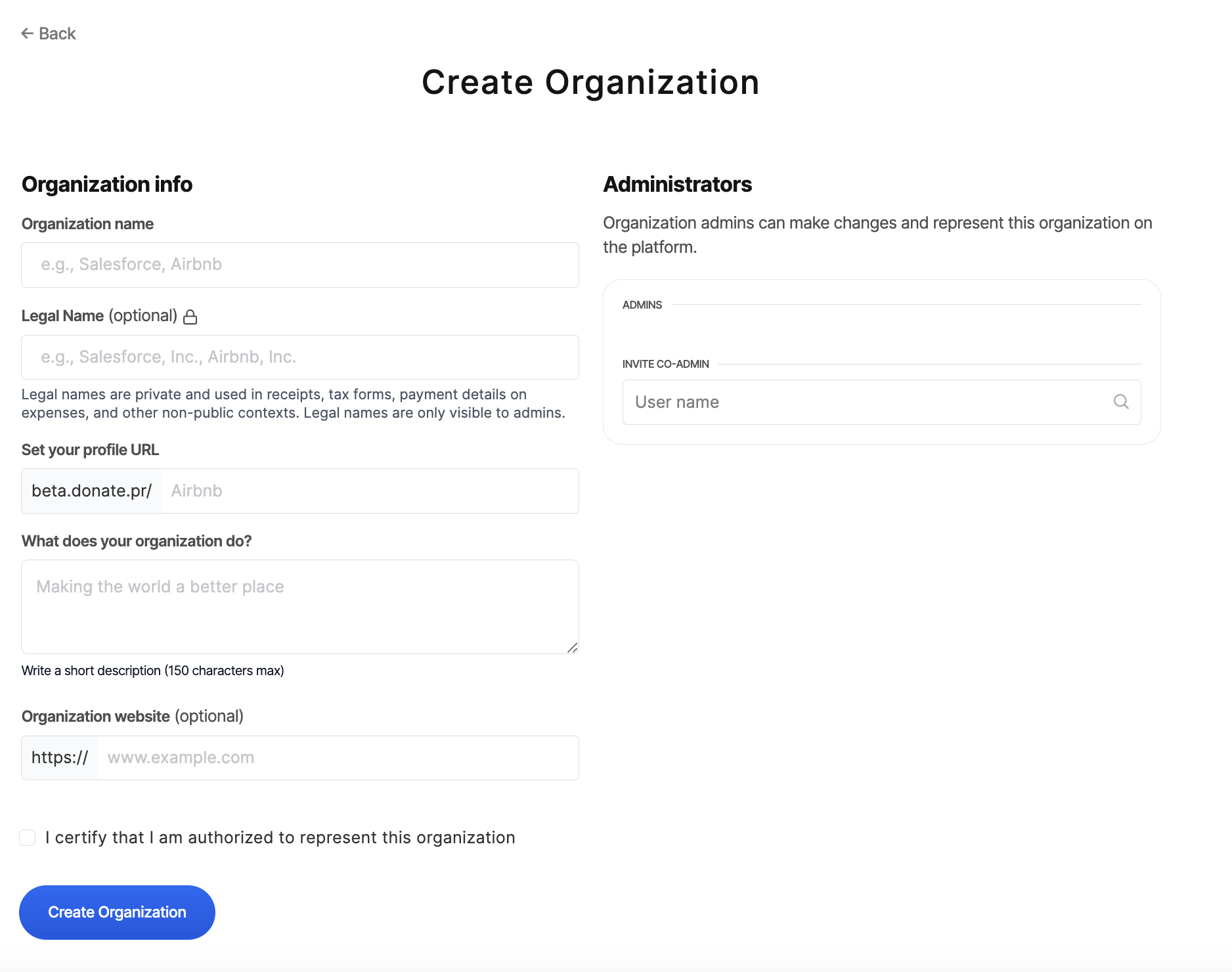
Task: Focus the Organization name input field
Action: pyautogui.click(x=300, y=265)
